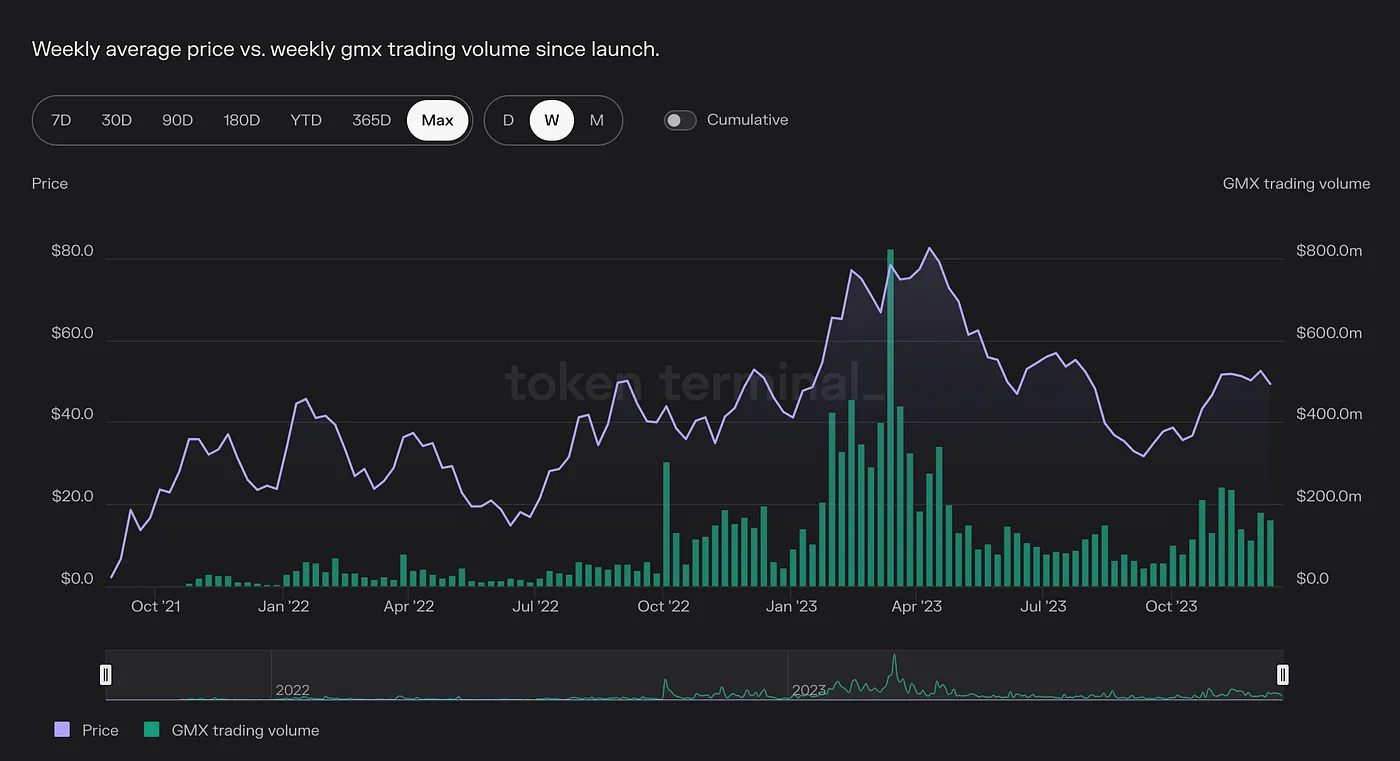Switch to daily (D) granularity
1400x761 pixels.
pos(508,120)
